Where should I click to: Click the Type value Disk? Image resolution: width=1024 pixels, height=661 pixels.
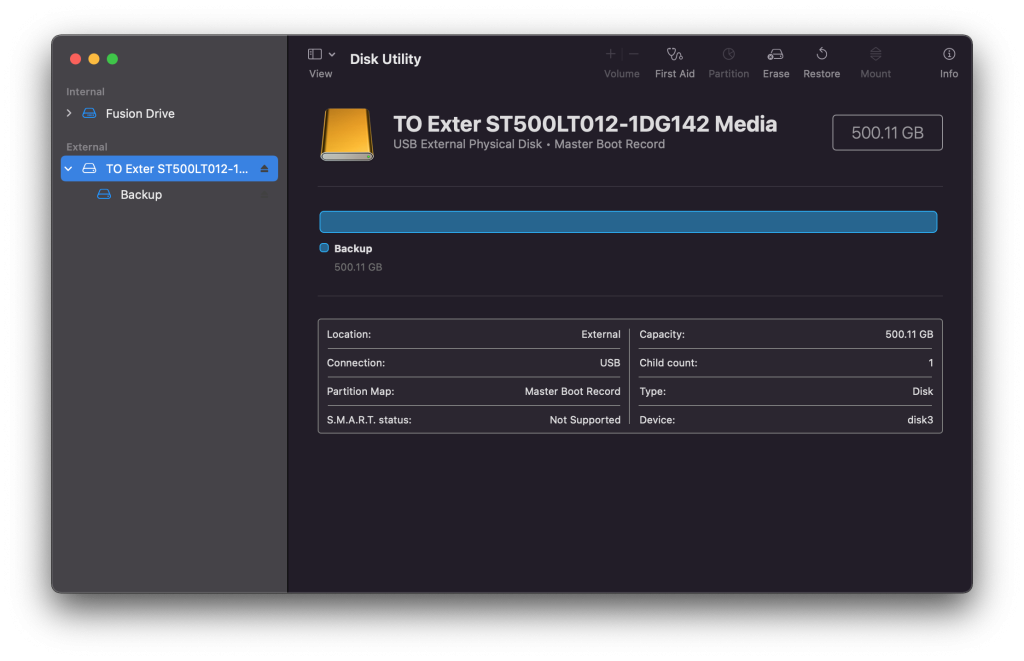click(922, 391)
